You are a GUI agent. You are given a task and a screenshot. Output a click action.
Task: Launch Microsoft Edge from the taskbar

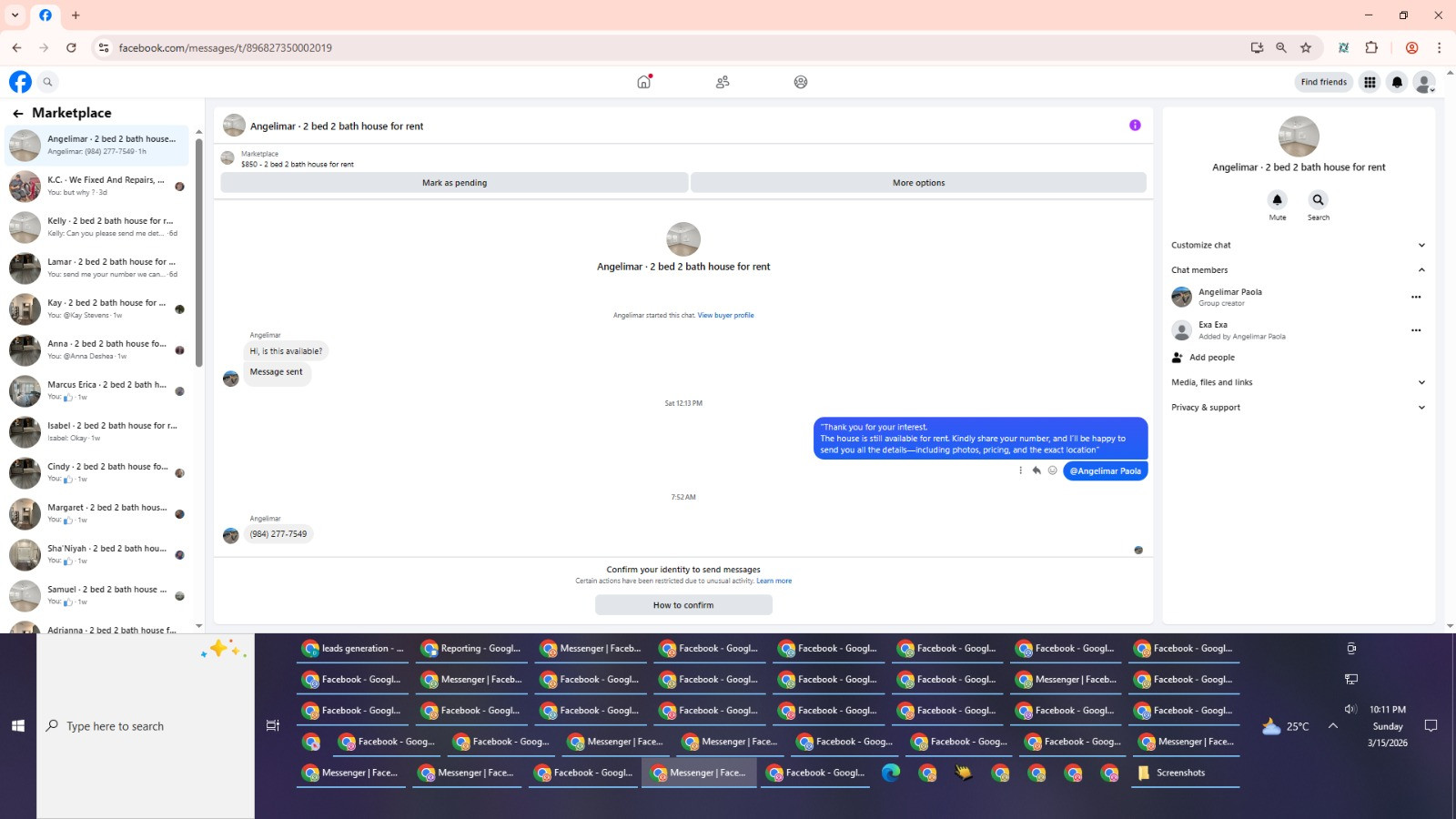point(891,773)
